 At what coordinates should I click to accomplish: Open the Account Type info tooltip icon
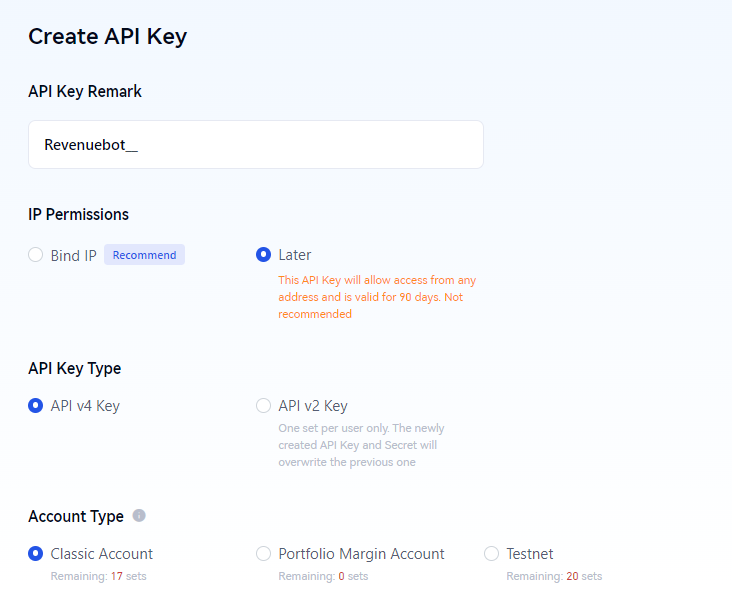tap(139, 515)
